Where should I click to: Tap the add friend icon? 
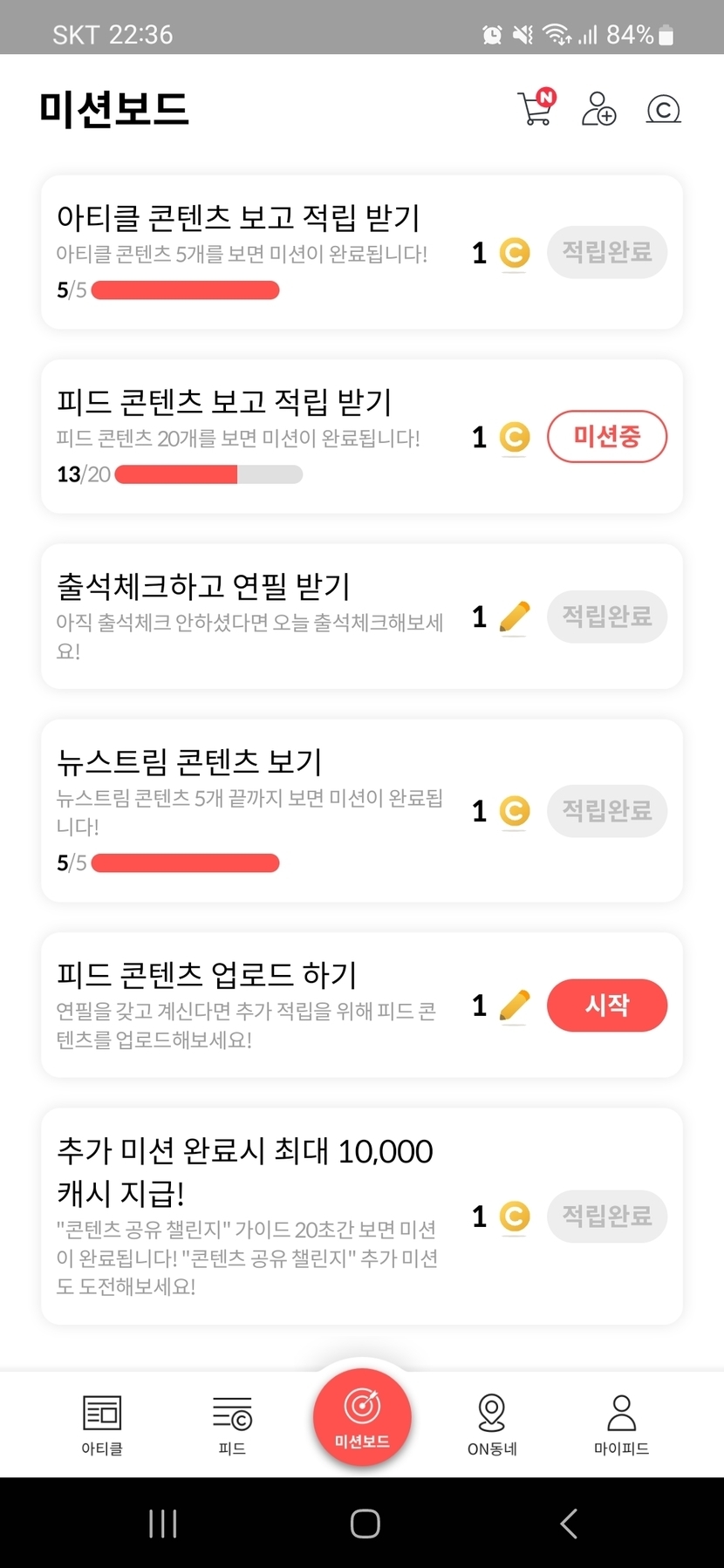[598, 109]
